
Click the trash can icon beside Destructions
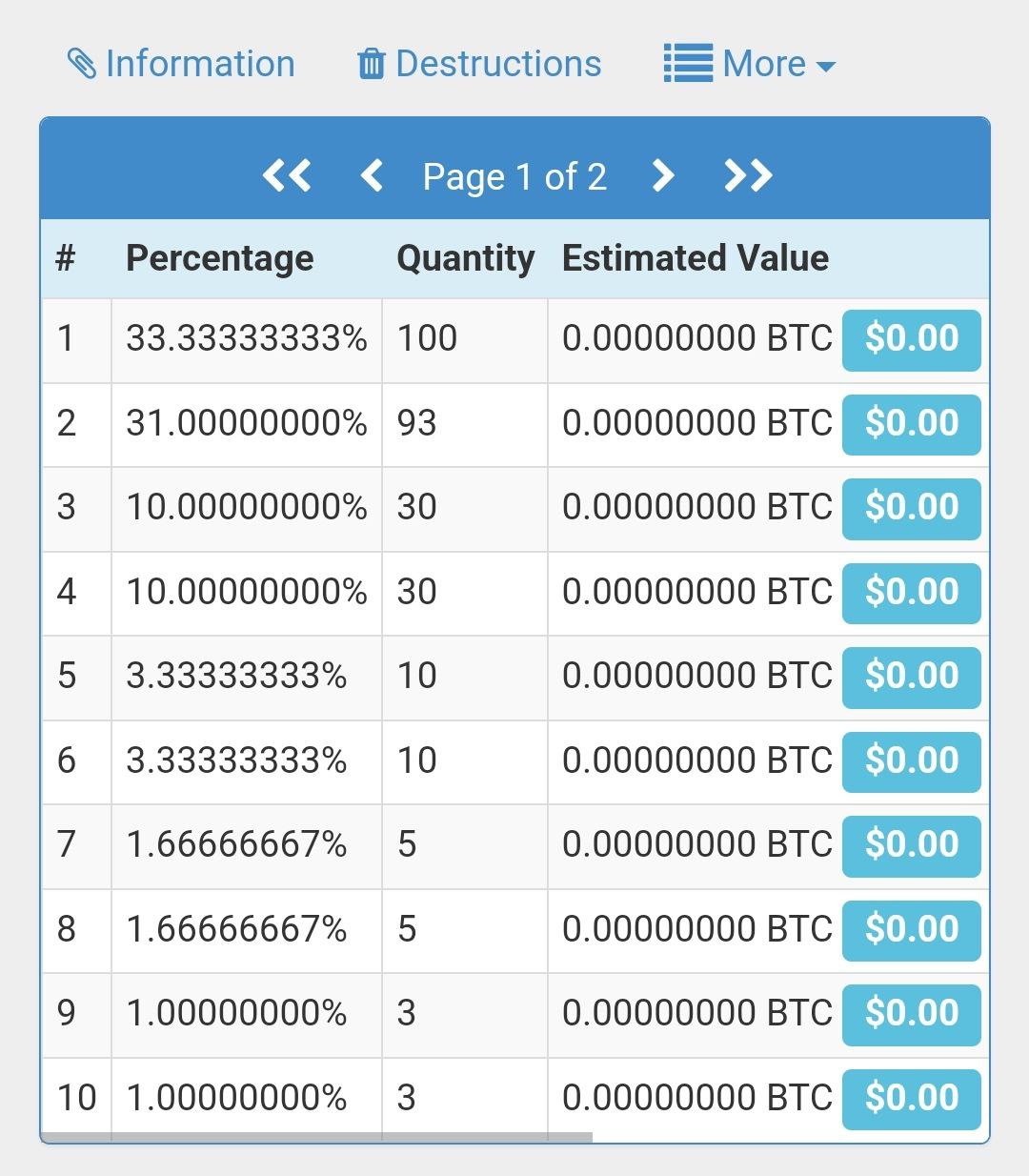tap(371, 65)
